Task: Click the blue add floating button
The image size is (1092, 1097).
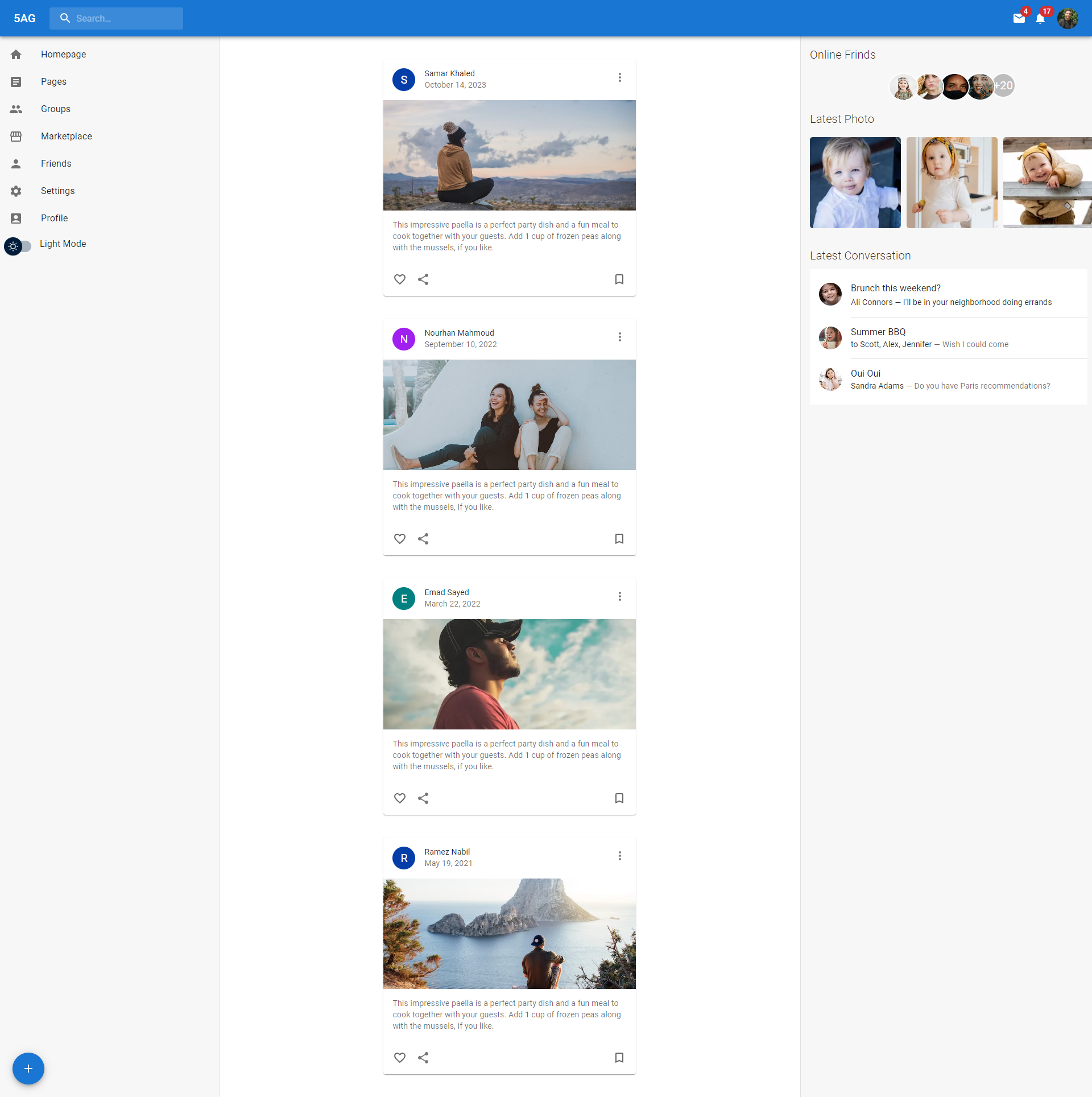Action: 28,1069
